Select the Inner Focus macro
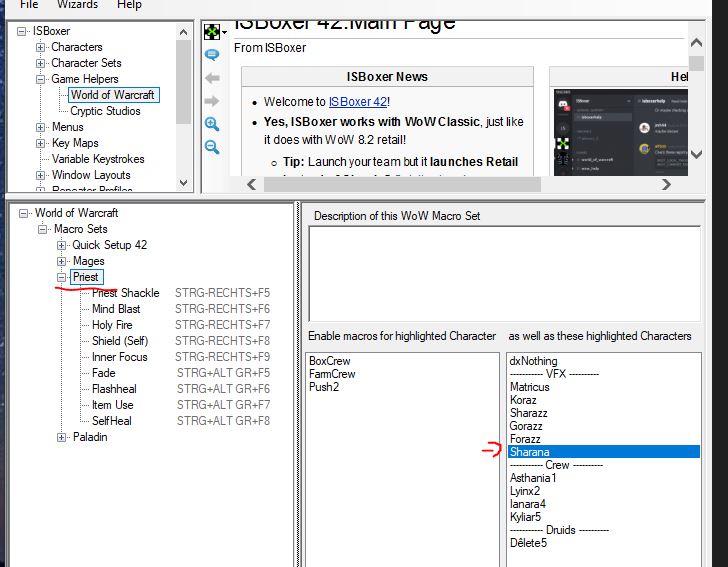 [119, 357]
